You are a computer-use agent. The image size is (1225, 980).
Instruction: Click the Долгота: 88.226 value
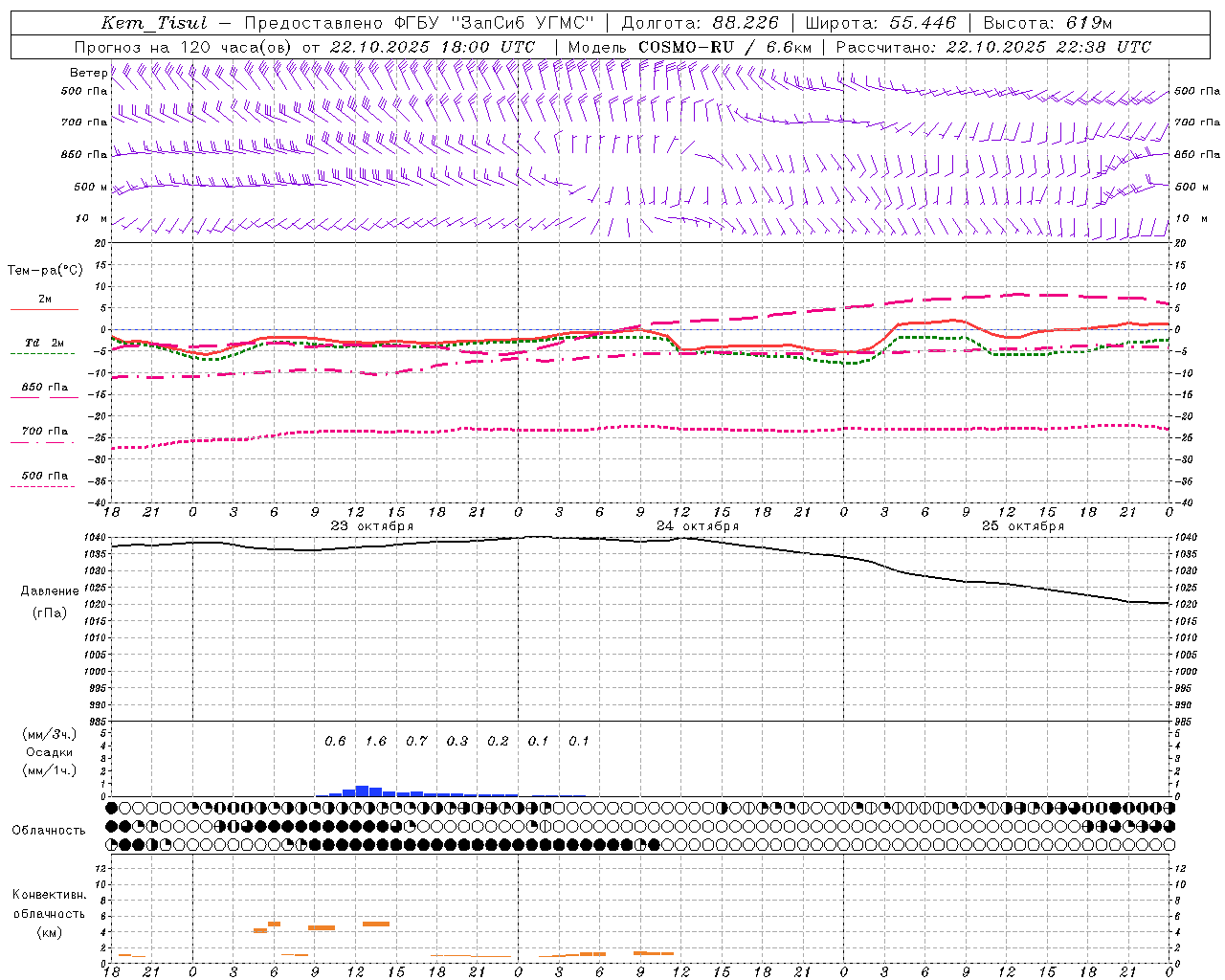point(701,23)
